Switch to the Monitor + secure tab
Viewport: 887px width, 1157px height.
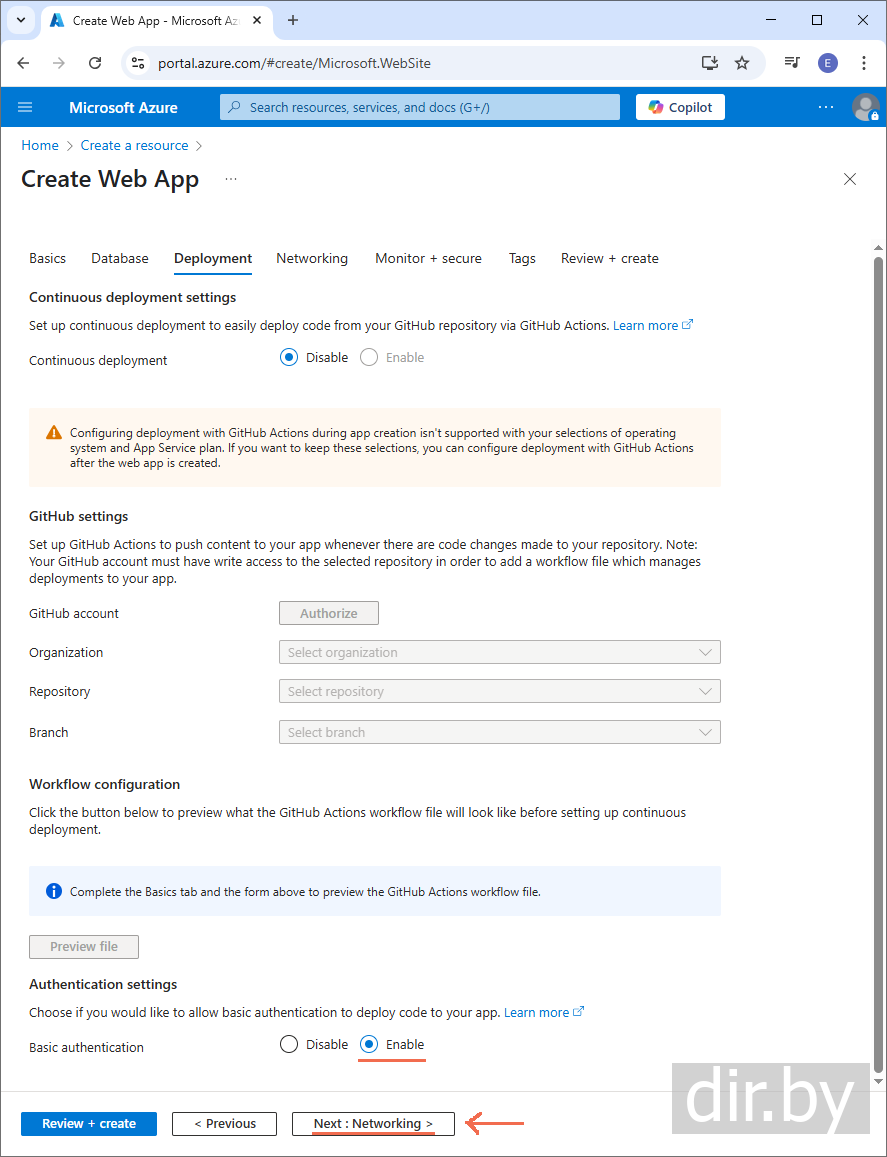coord(428,258)
